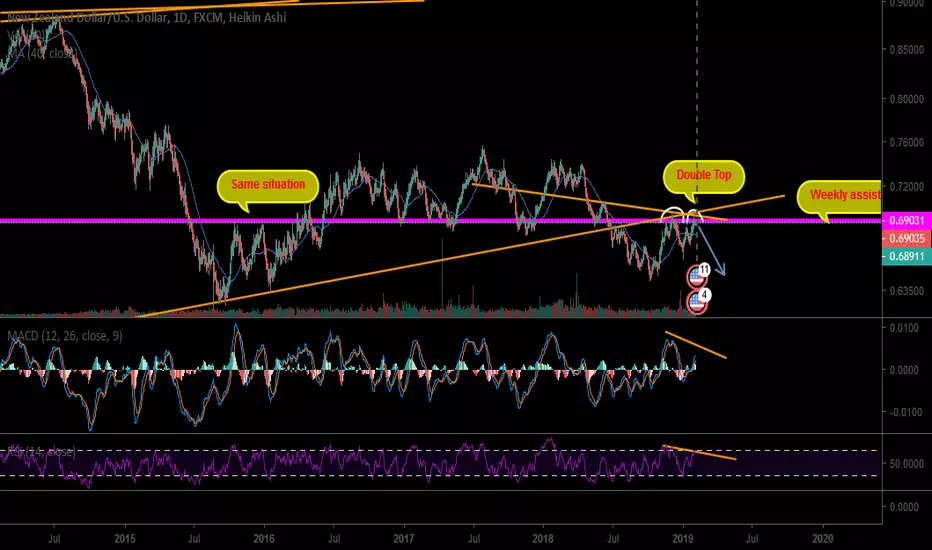Select the magenta horizontal support line

(x=440, y=221)
